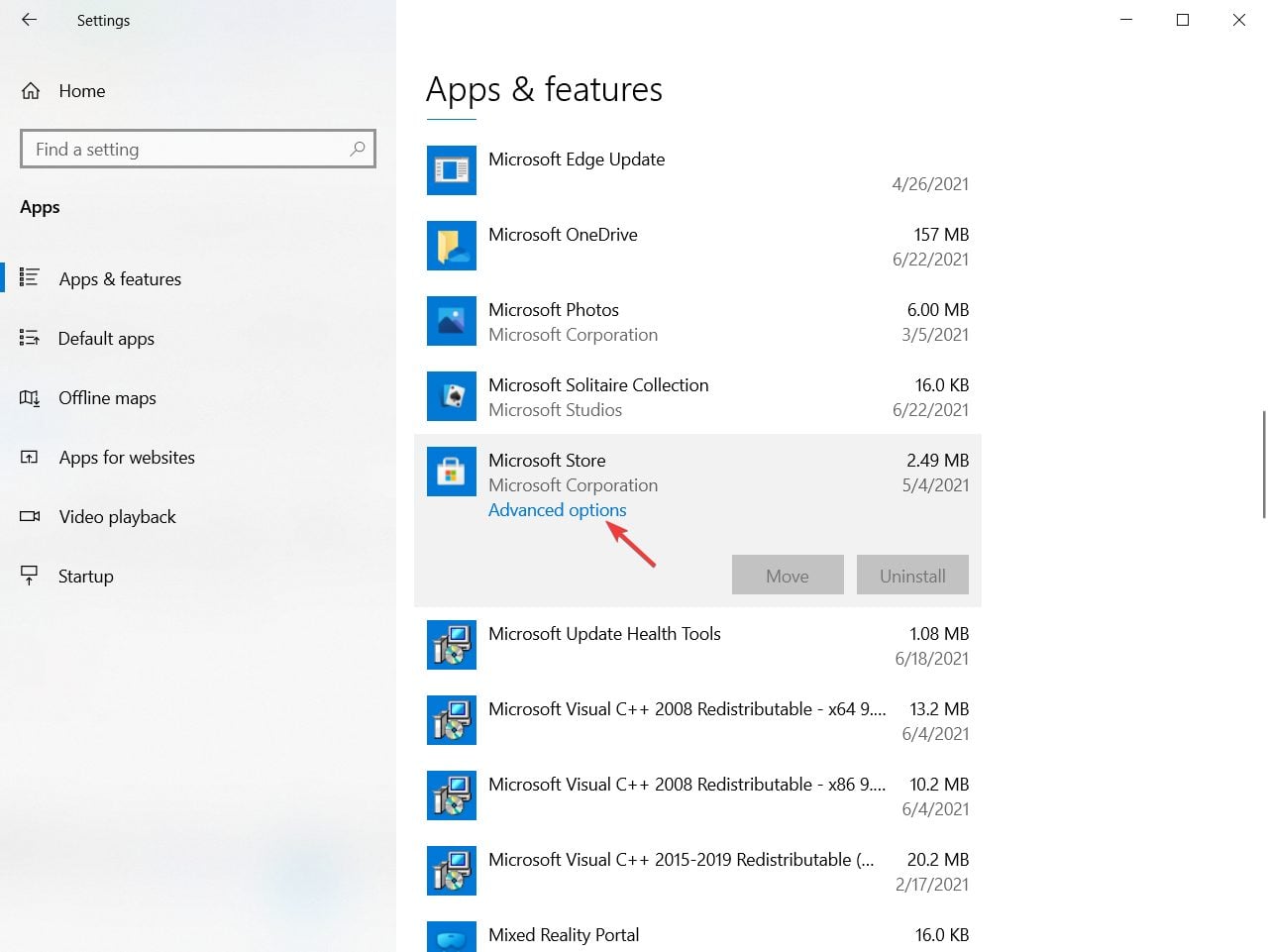Image resolution: width=1268 pixels, height=952 pixels.
Task: Click the Microsoft Store app icon
Action: [451, 472]
